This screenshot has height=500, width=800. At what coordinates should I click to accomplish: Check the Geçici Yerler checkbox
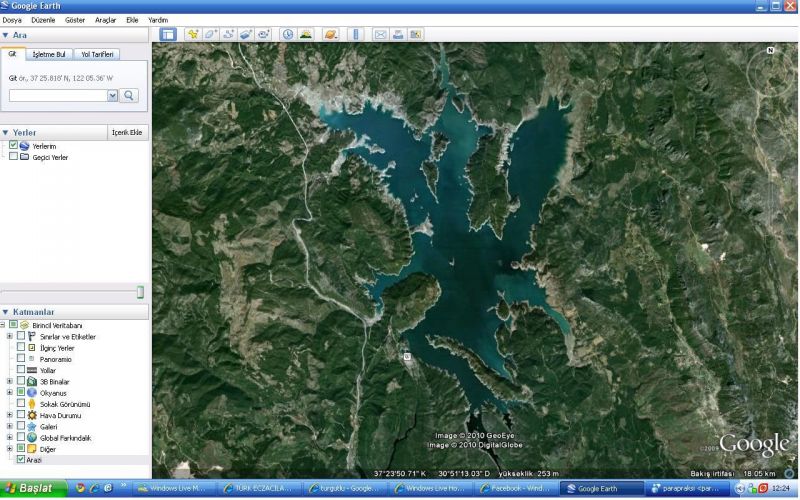[13, 157]
